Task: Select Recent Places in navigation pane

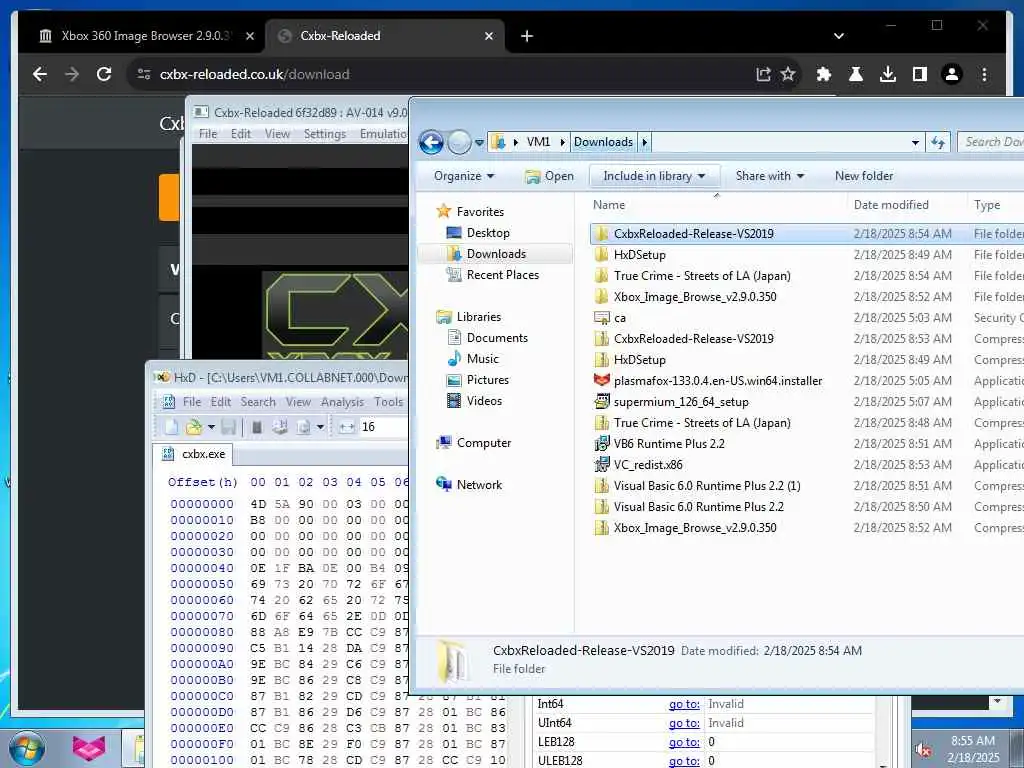Action: click(502, 275)
